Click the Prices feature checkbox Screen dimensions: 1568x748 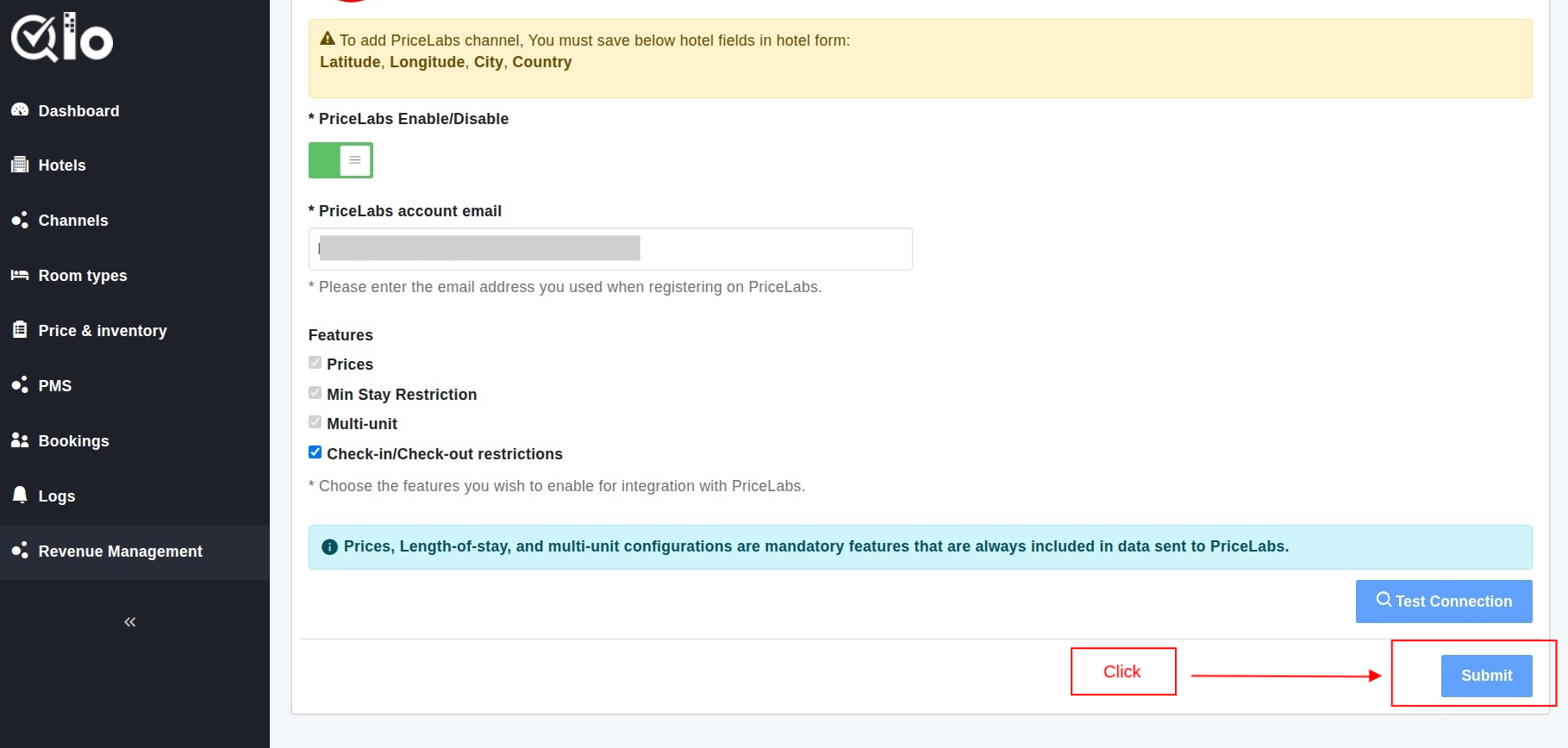[x=315, y=363]
